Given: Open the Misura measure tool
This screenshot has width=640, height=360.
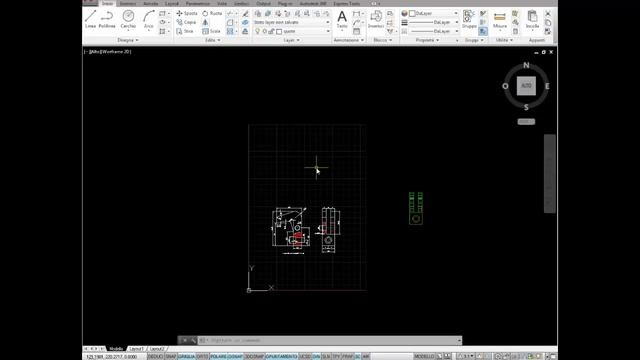Looking at the screenshot, I should (x=500, y=19).
